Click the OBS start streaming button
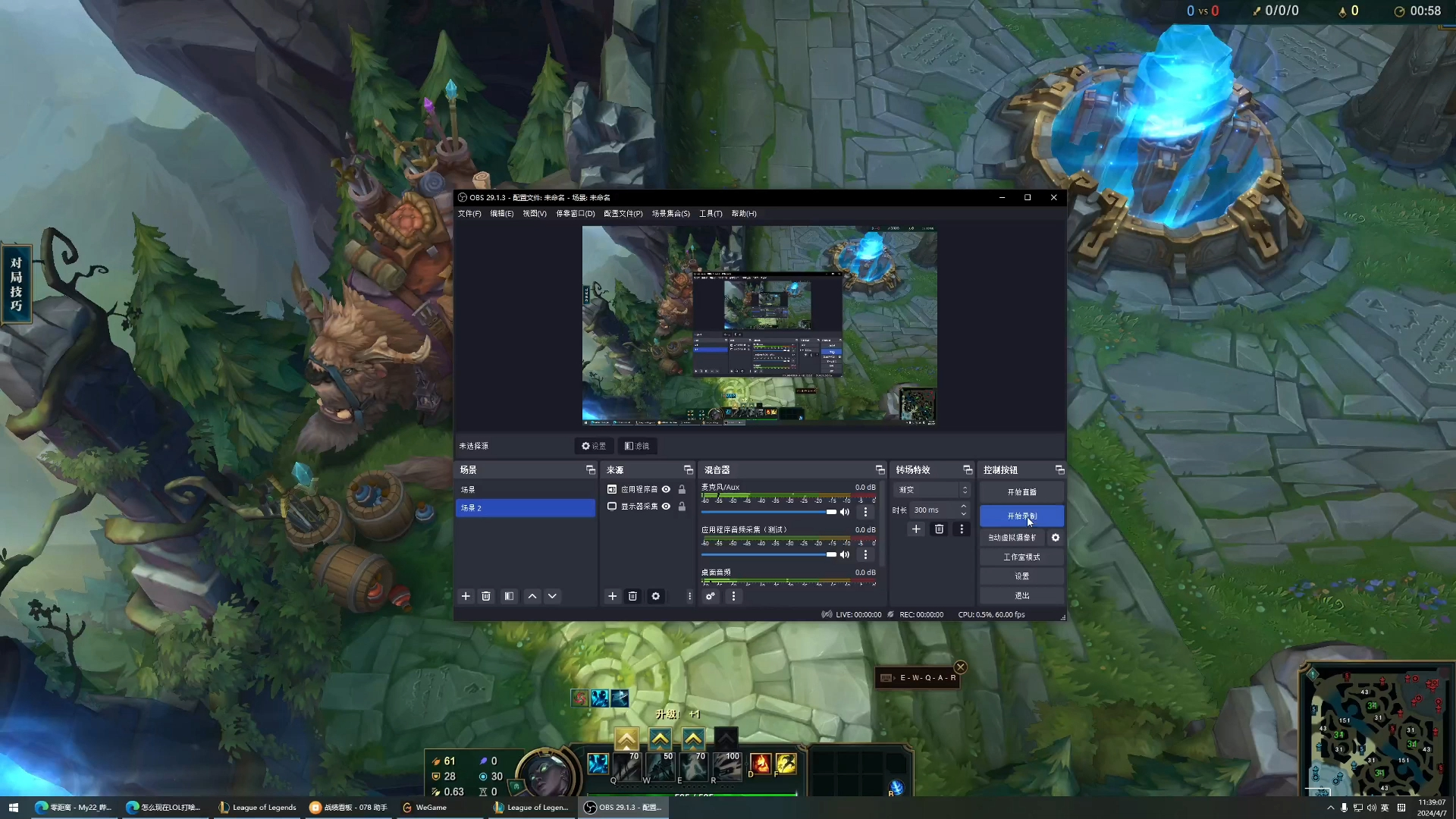Screen dimensions: 1456x819 [1021, 491]
